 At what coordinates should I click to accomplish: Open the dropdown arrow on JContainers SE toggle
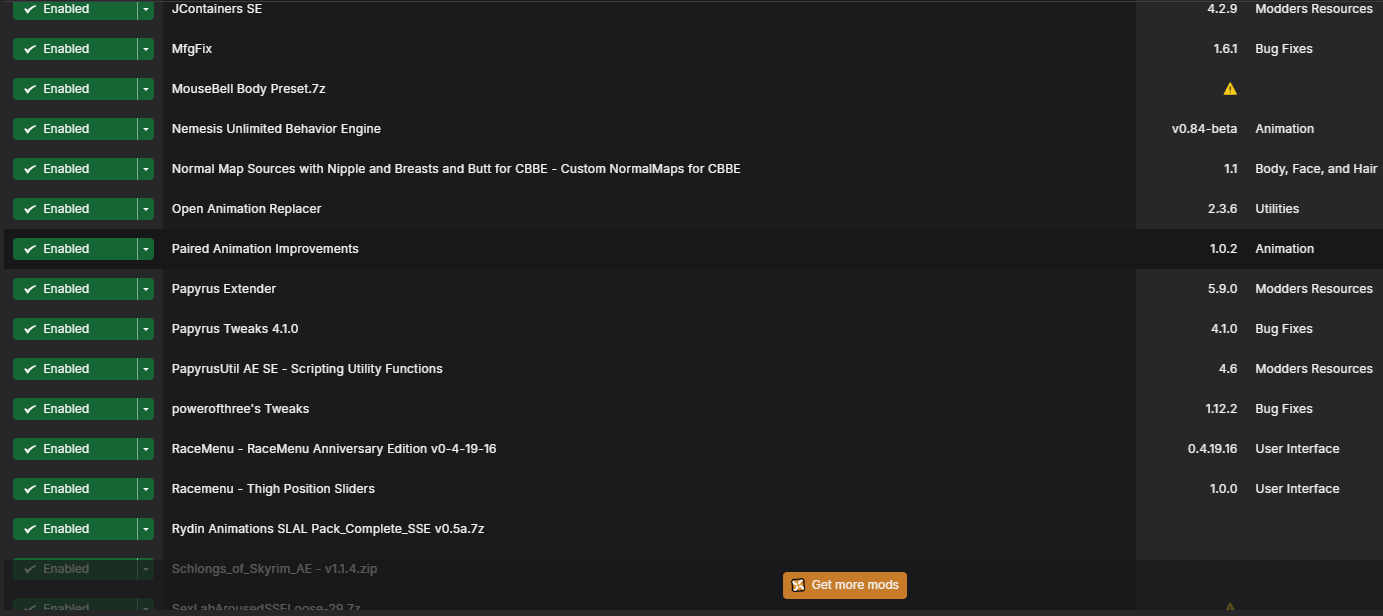146,9
